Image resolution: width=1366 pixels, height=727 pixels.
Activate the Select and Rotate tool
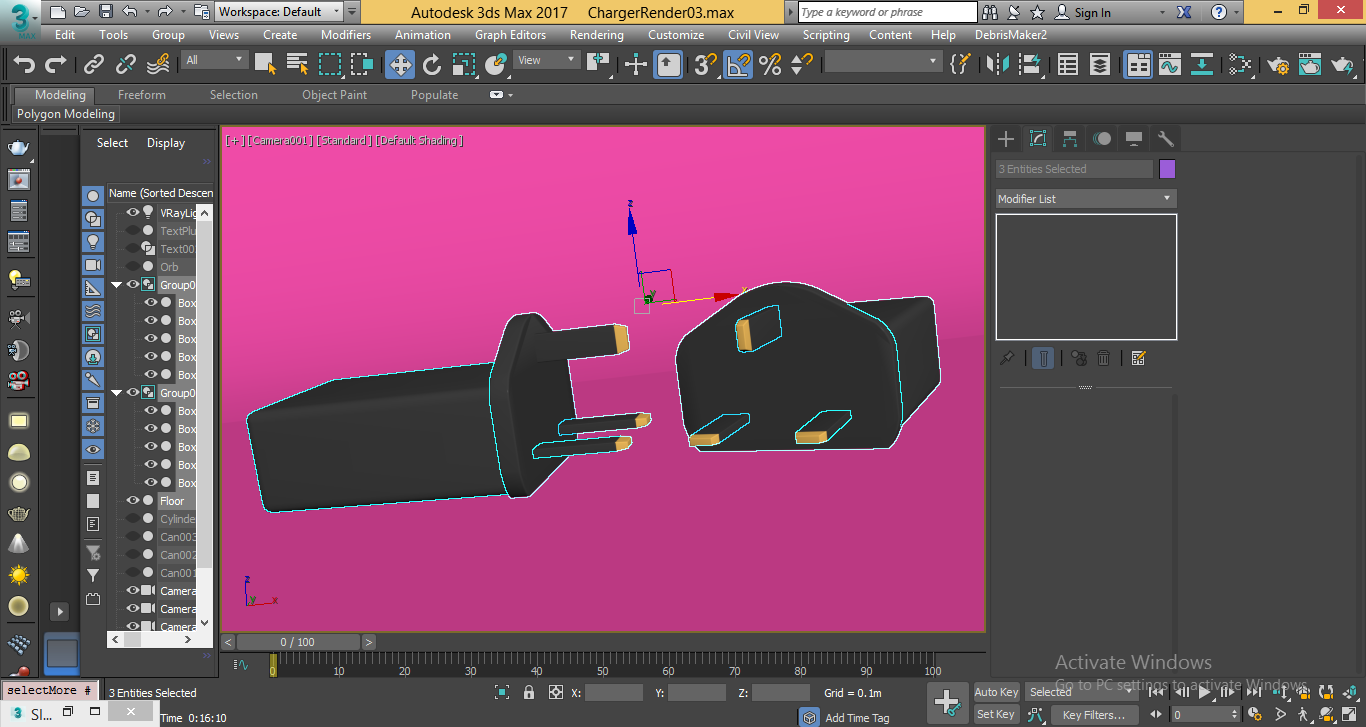(x=432, y=65)
